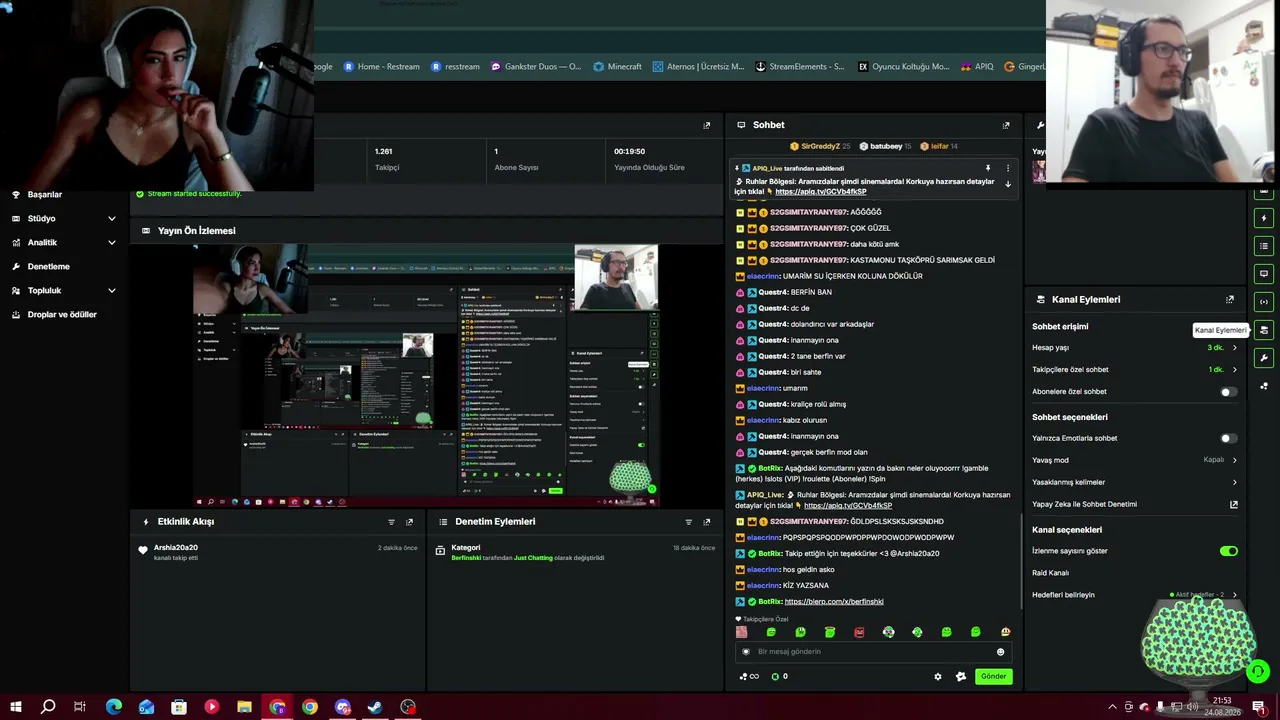Open File Explorer from the taskbar
Image resolution: width=1280 pixels, height=720 pixels.
click(244, 707)
